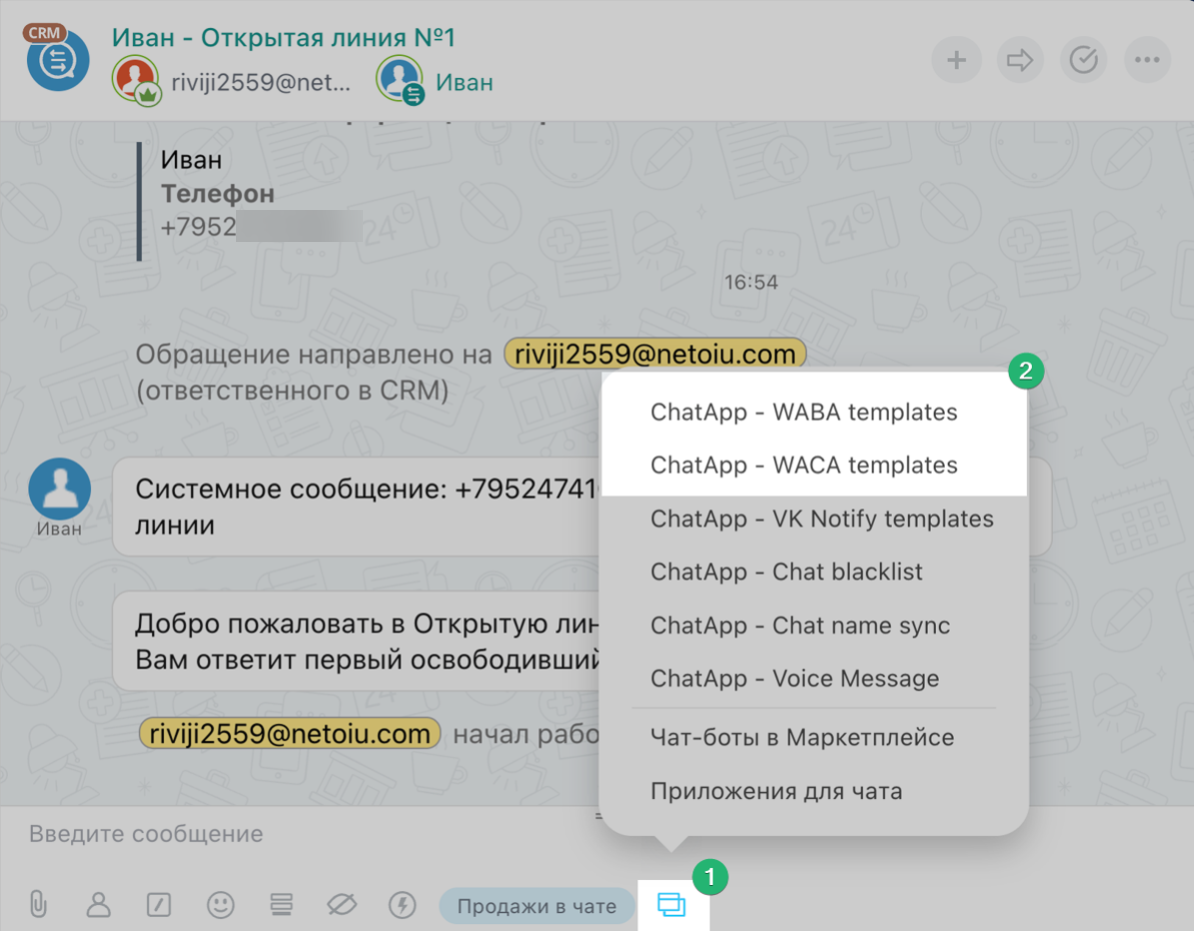Screen dimensions: 1194x931
Task: Select ChatApp - WABA templates
Action: pyautogui.click(x=803, y=412)
